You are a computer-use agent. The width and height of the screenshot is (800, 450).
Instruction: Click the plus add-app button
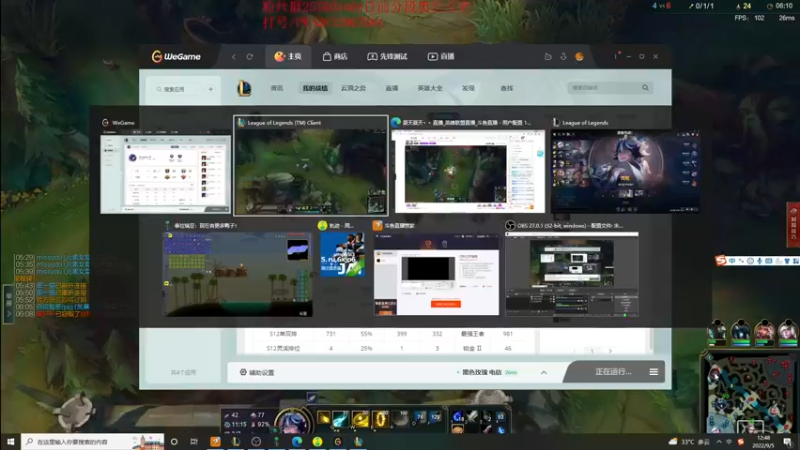point(211,89)
